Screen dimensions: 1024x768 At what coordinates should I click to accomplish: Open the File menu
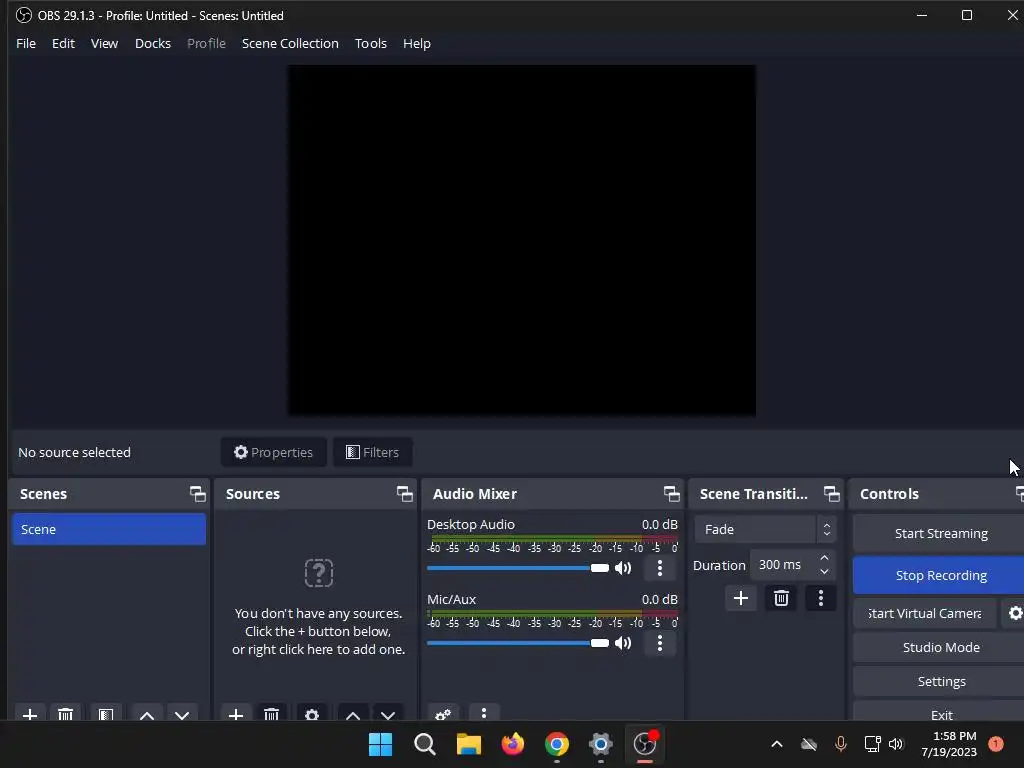26,43
